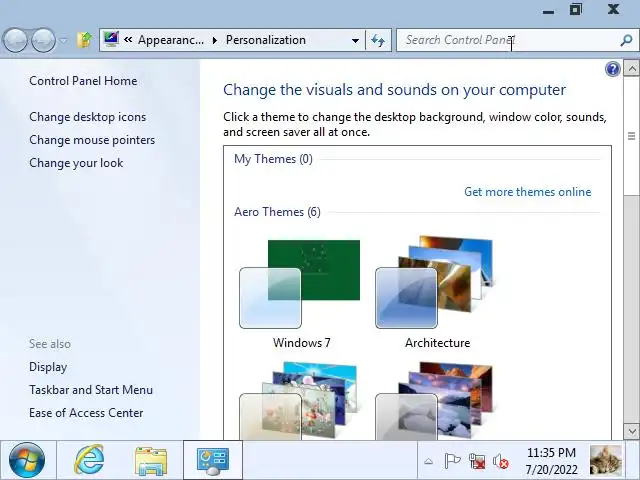The image size is (640, 480).
Task: Click the scrollbar up arrow
Action: [x=631, y=69]
